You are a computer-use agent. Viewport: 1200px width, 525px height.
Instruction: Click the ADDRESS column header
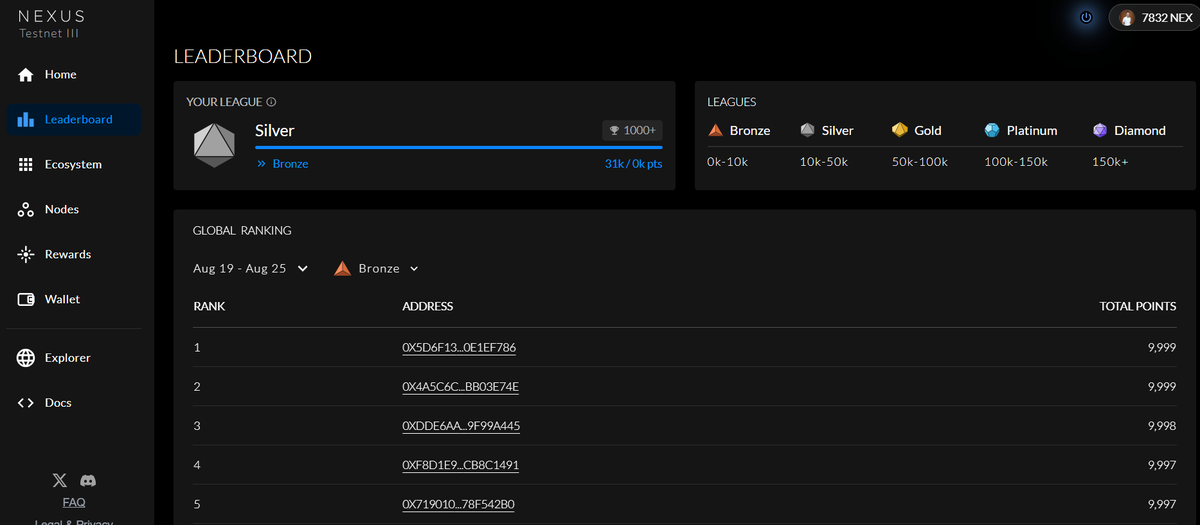click(x=427, y=307)
